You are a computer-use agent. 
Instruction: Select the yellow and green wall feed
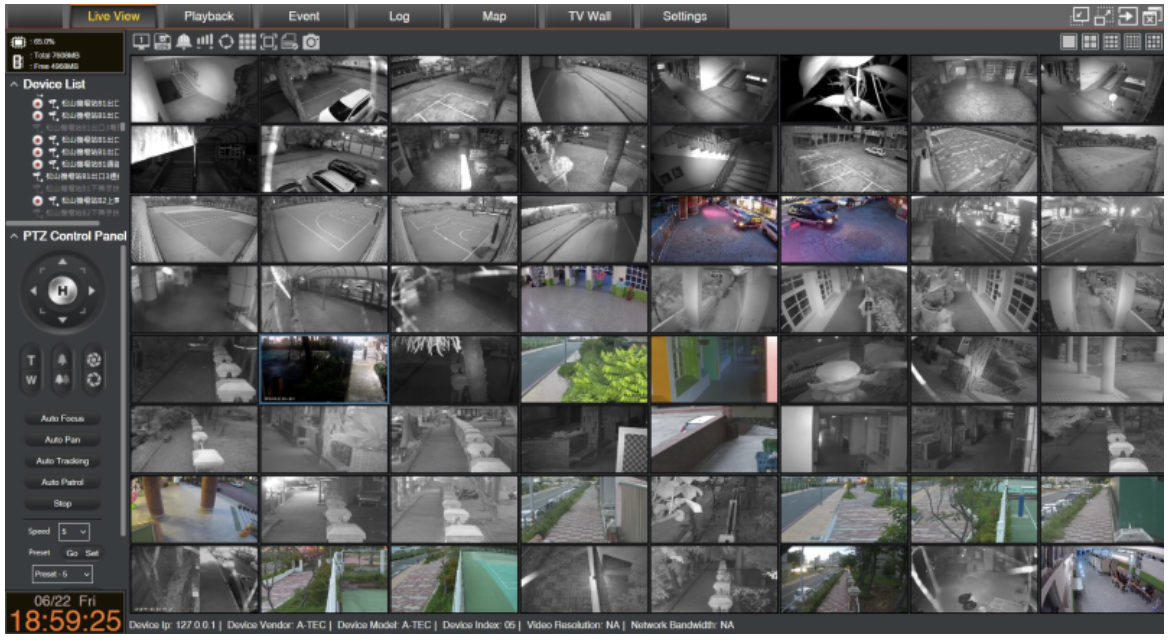(714, 370)
